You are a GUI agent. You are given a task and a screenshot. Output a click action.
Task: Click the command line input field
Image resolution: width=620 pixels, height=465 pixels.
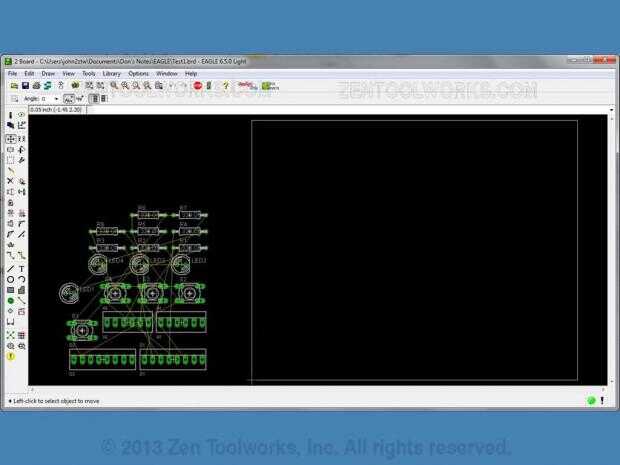[x=346, y=110]
